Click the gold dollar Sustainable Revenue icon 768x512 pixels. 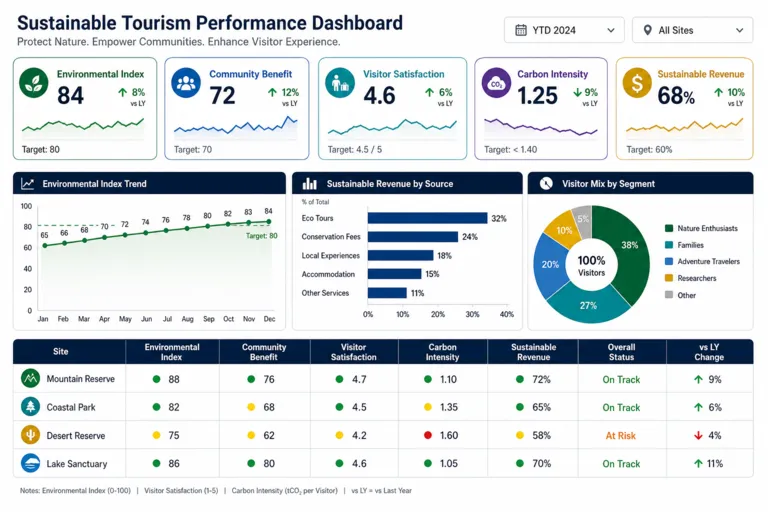coord(637,83)
